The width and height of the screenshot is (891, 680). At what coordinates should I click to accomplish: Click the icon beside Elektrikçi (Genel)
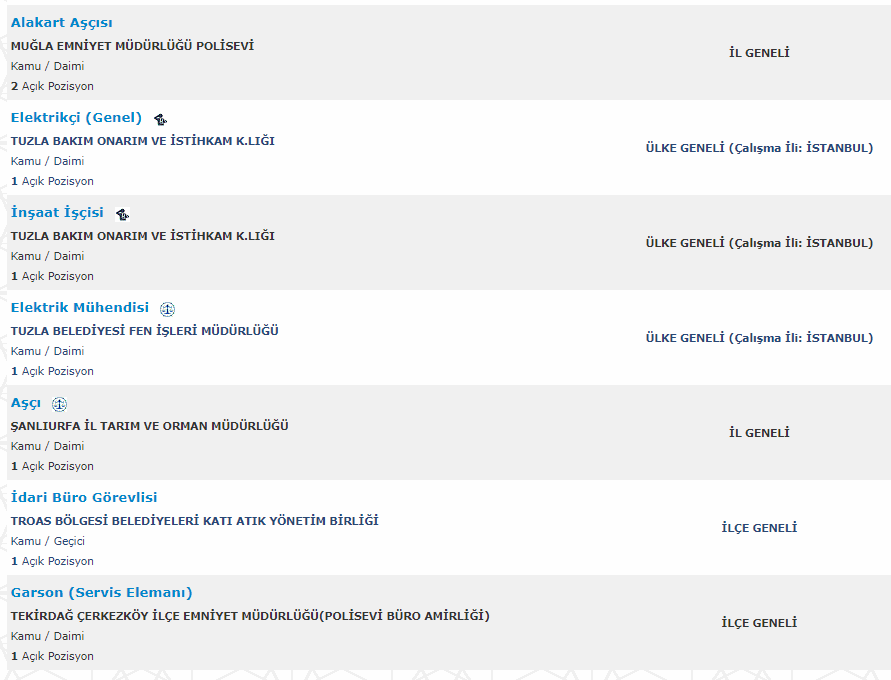coord(160,119)
